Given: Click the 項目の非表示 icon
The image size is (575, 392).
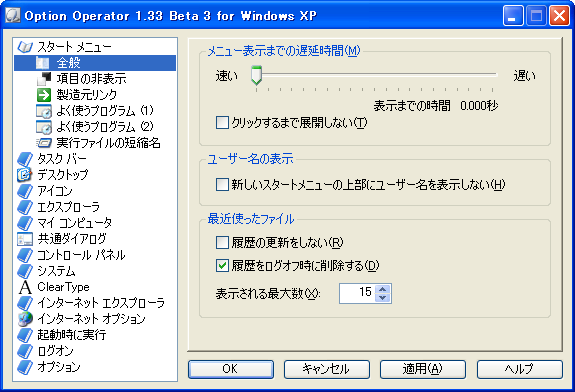Looking at the screenshot, I should [x=44, y=79].
